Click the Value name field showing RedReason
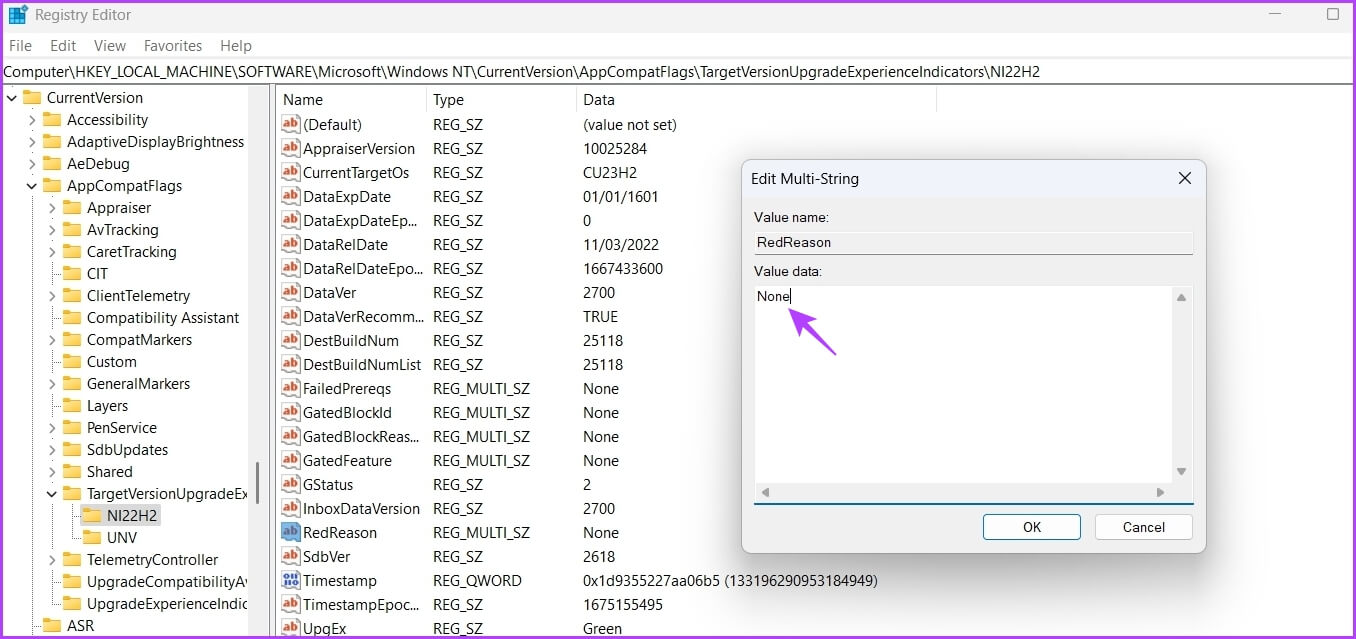Image resolution: width=1356 pixels, height=639 pixels. coord(973,242)
